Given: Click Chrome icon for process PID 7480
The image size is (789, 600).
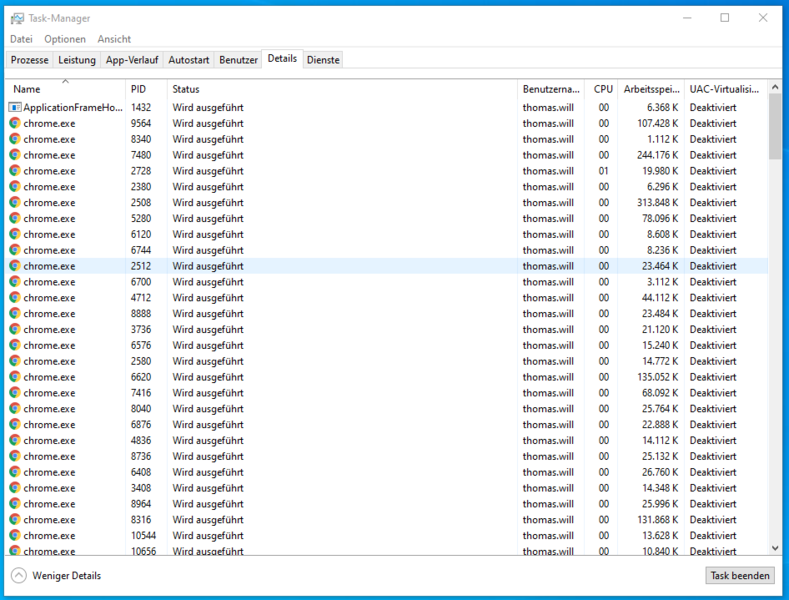Looking at the screenshot, I should [15, 155].
